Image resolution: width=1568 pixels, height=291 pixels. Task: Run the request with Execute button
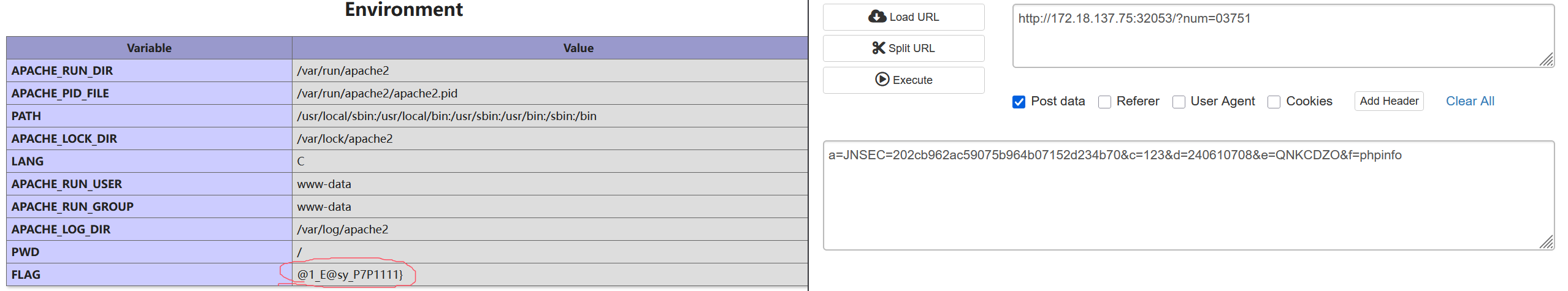point(903,80)
